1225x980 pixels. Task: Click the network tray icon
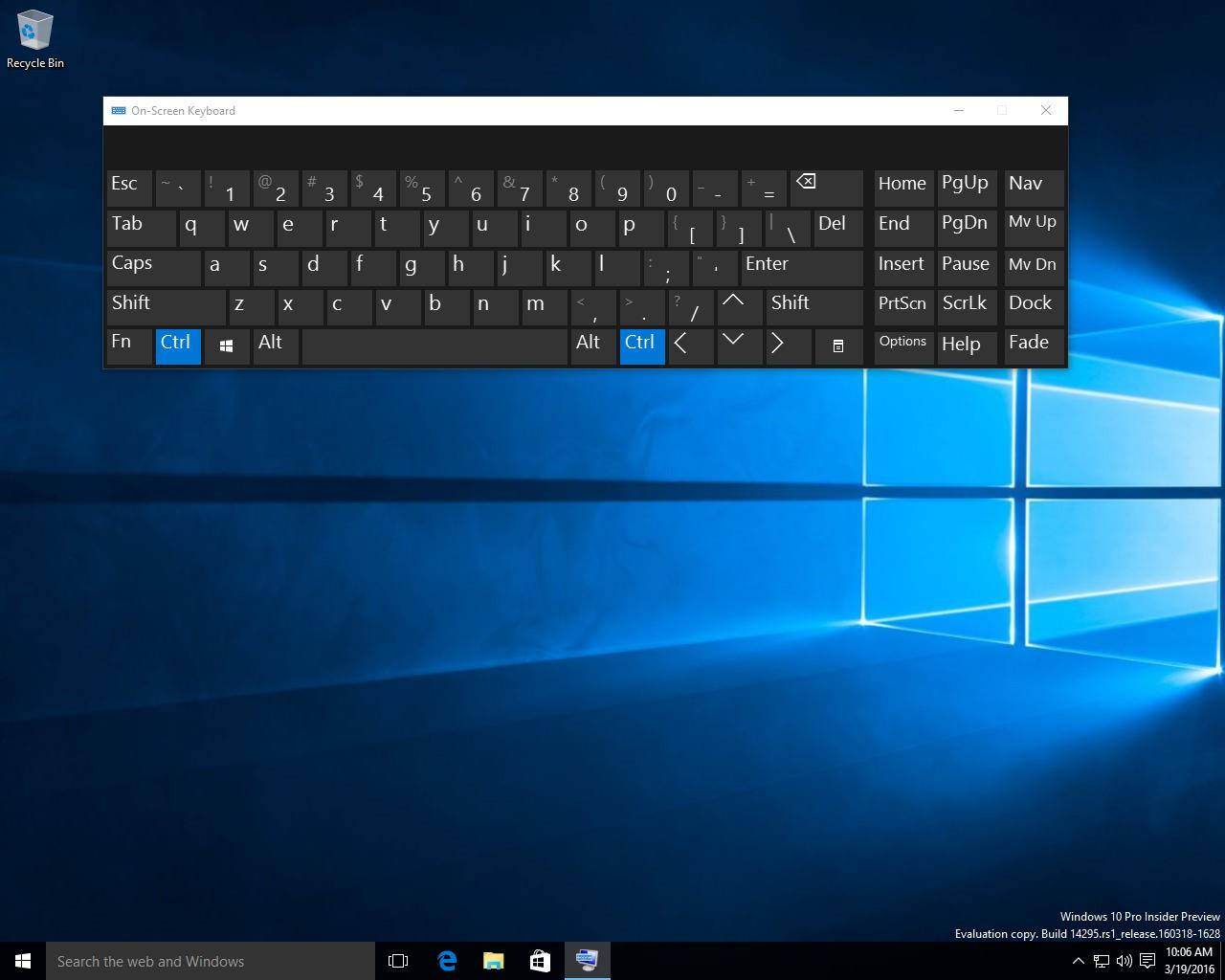point(1102,961)
